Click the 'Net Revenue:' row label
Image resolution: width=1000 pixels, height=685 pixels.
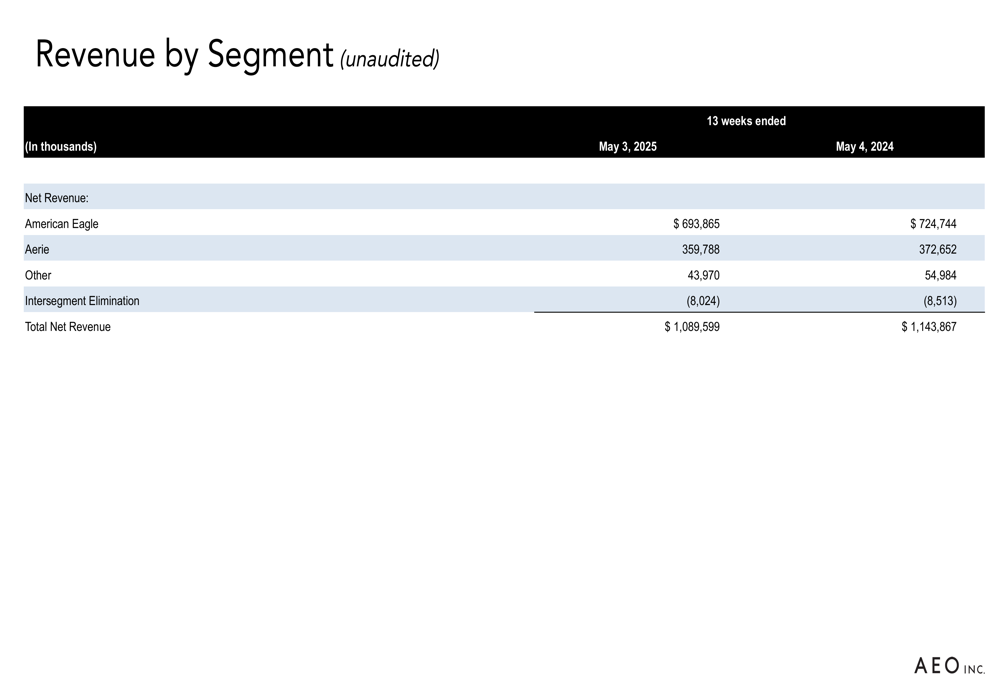pyautogui.click(x=57, y=198)
